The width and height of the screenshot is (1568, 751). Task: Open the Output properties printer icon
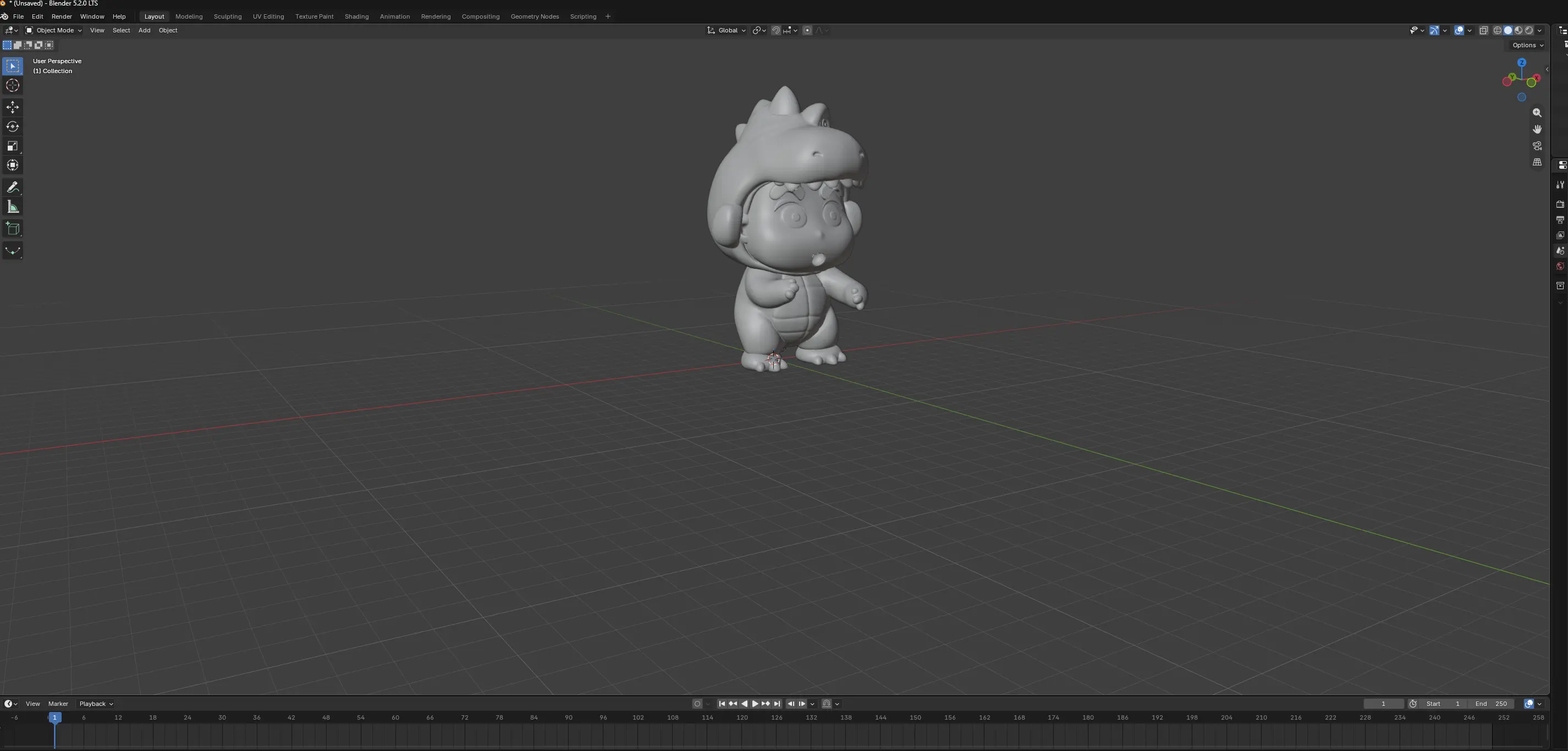1560,220
